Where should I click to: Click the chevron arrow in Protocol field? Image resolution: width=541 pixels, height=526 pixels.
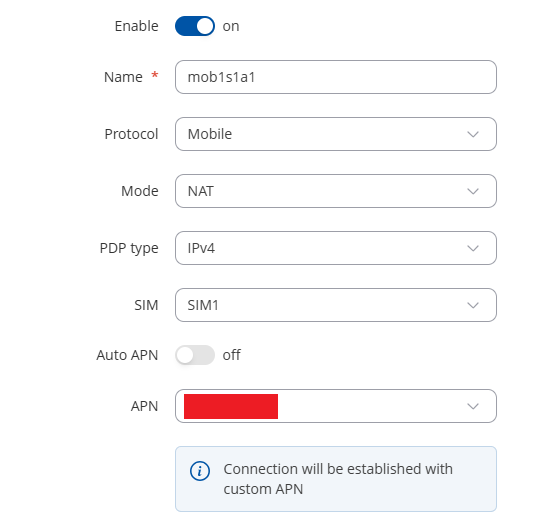(x=473, y=134)
